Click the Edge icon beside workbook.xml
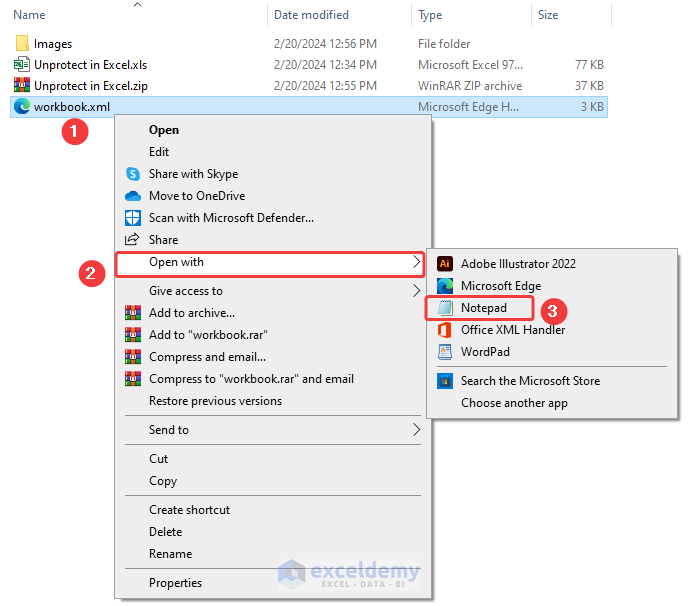 (22, 106)
